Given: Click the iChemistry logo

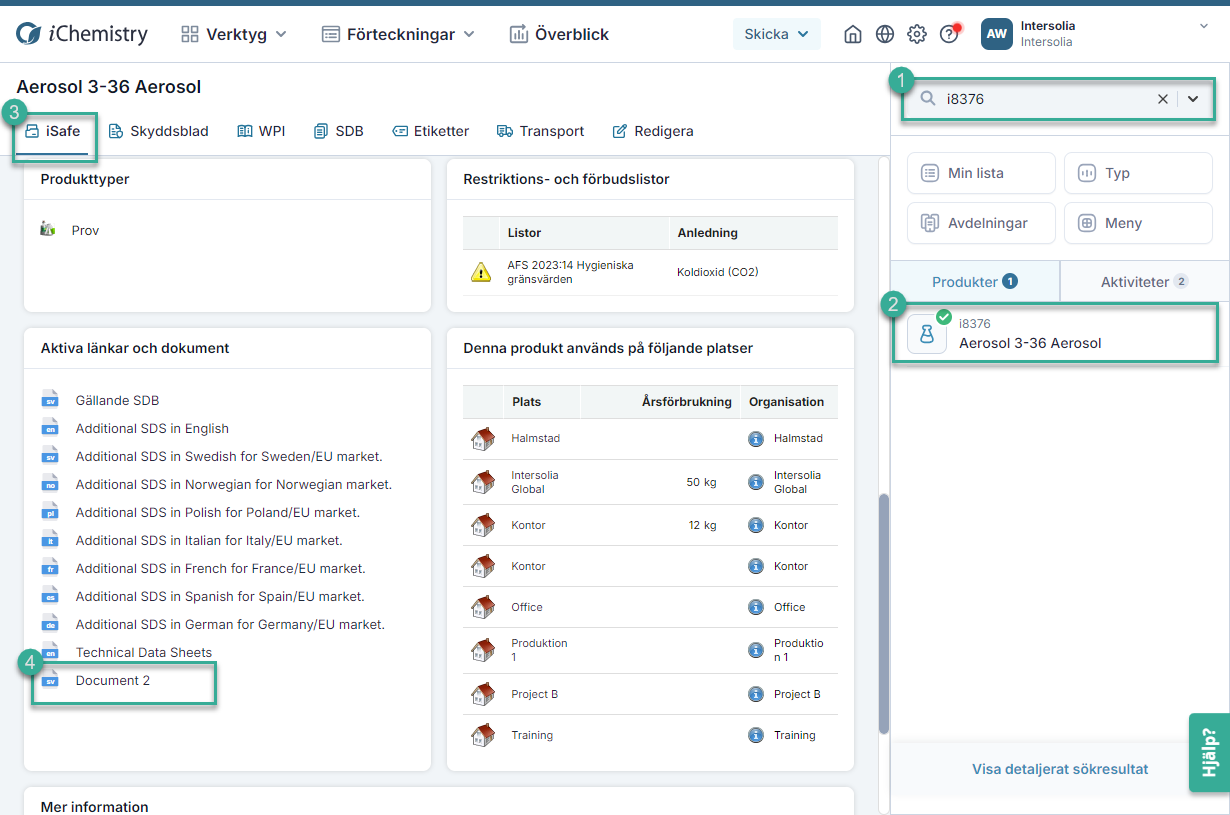Looking at the screenshot, I should (x=82, y=34).
